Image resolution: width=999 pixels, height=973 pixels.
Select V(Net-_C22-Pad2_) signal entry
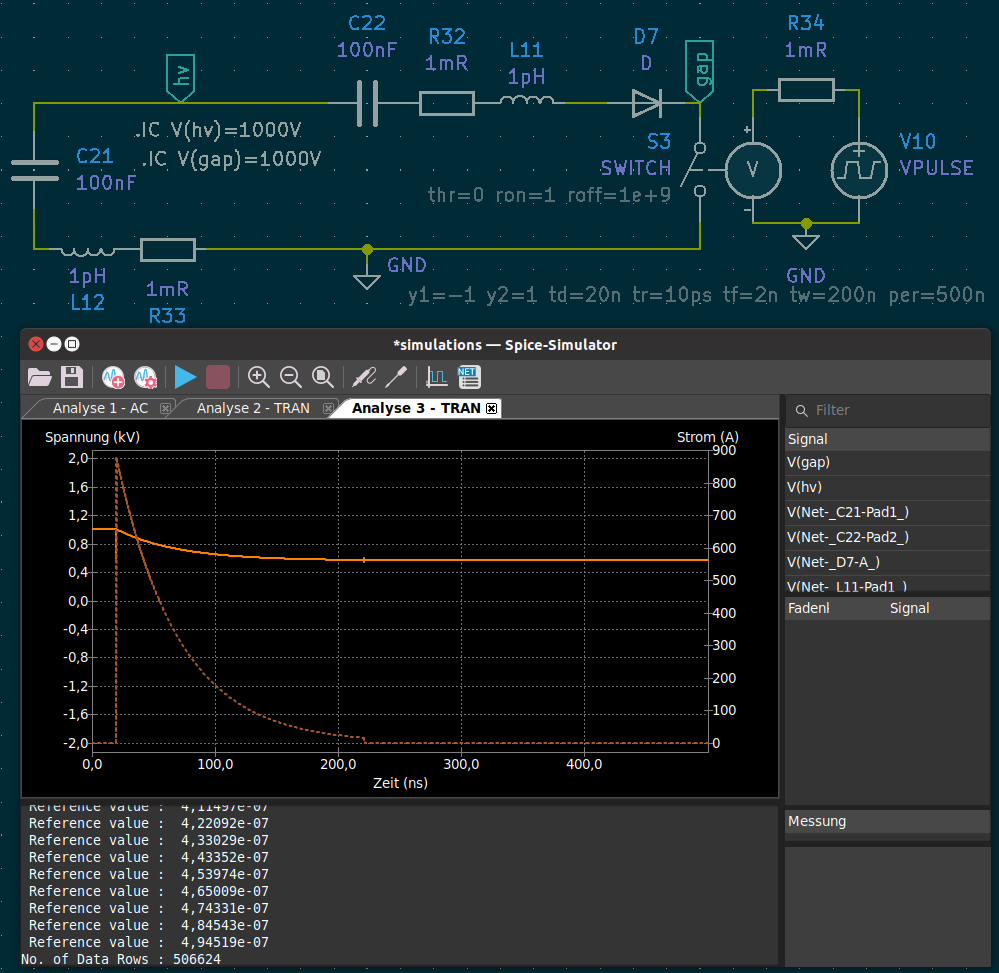tap(848, 537)
